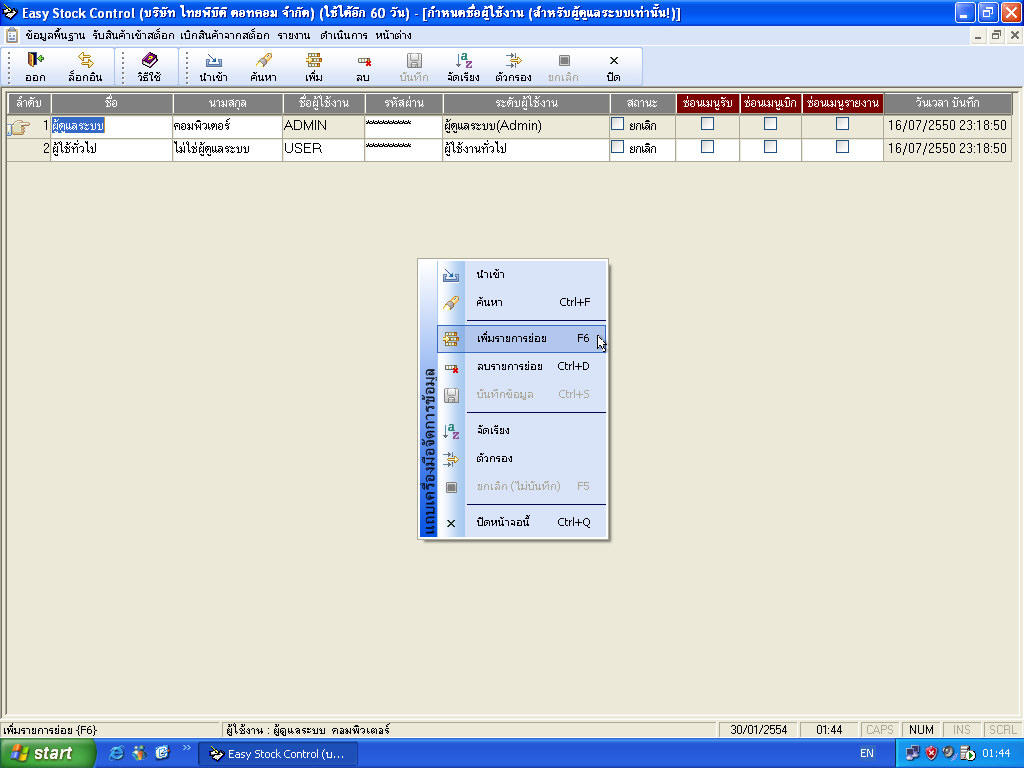The width and height of the screenshot is (1024, 768).
Task: Click the ค้นหา (Search) toolbar icon
Action: point(264,67)
